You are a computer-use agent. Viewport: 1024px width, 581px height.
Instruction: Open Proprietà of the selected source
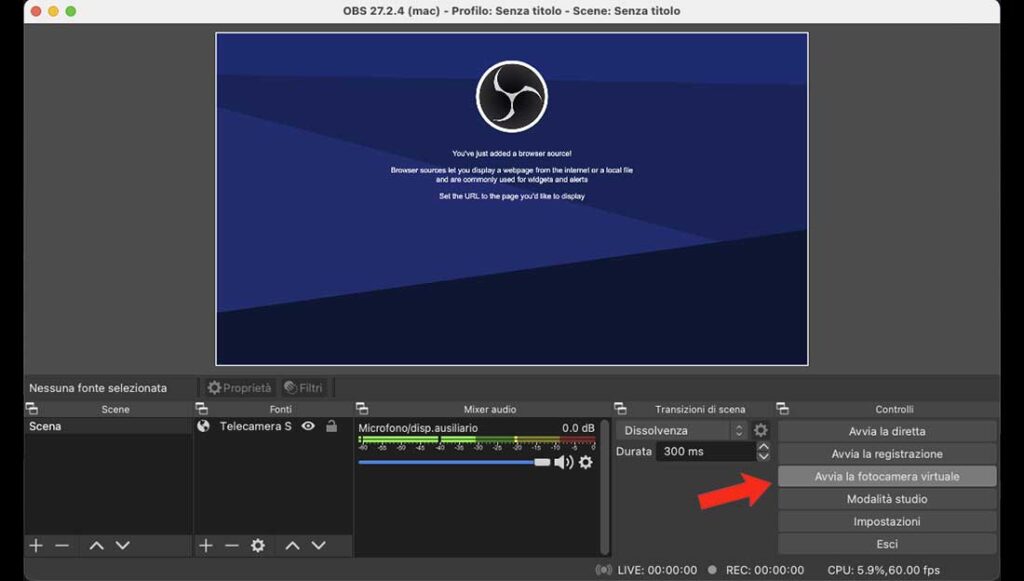239,388
